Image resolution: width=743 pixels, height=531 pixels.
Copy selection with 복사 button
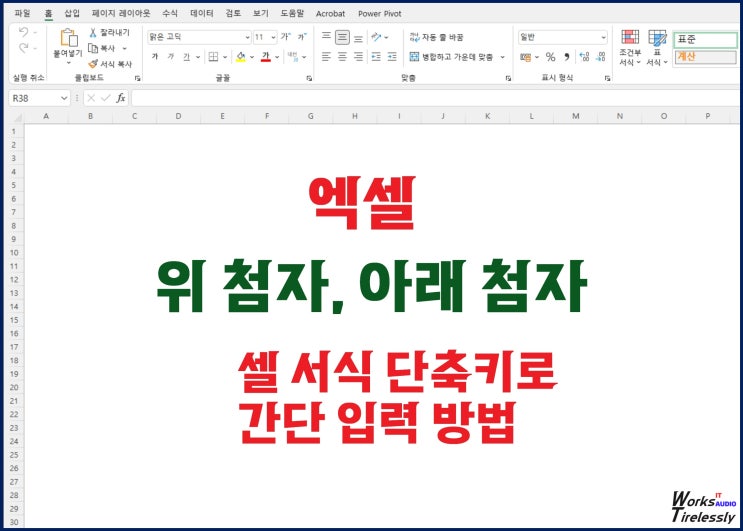(x=102, y=48)
